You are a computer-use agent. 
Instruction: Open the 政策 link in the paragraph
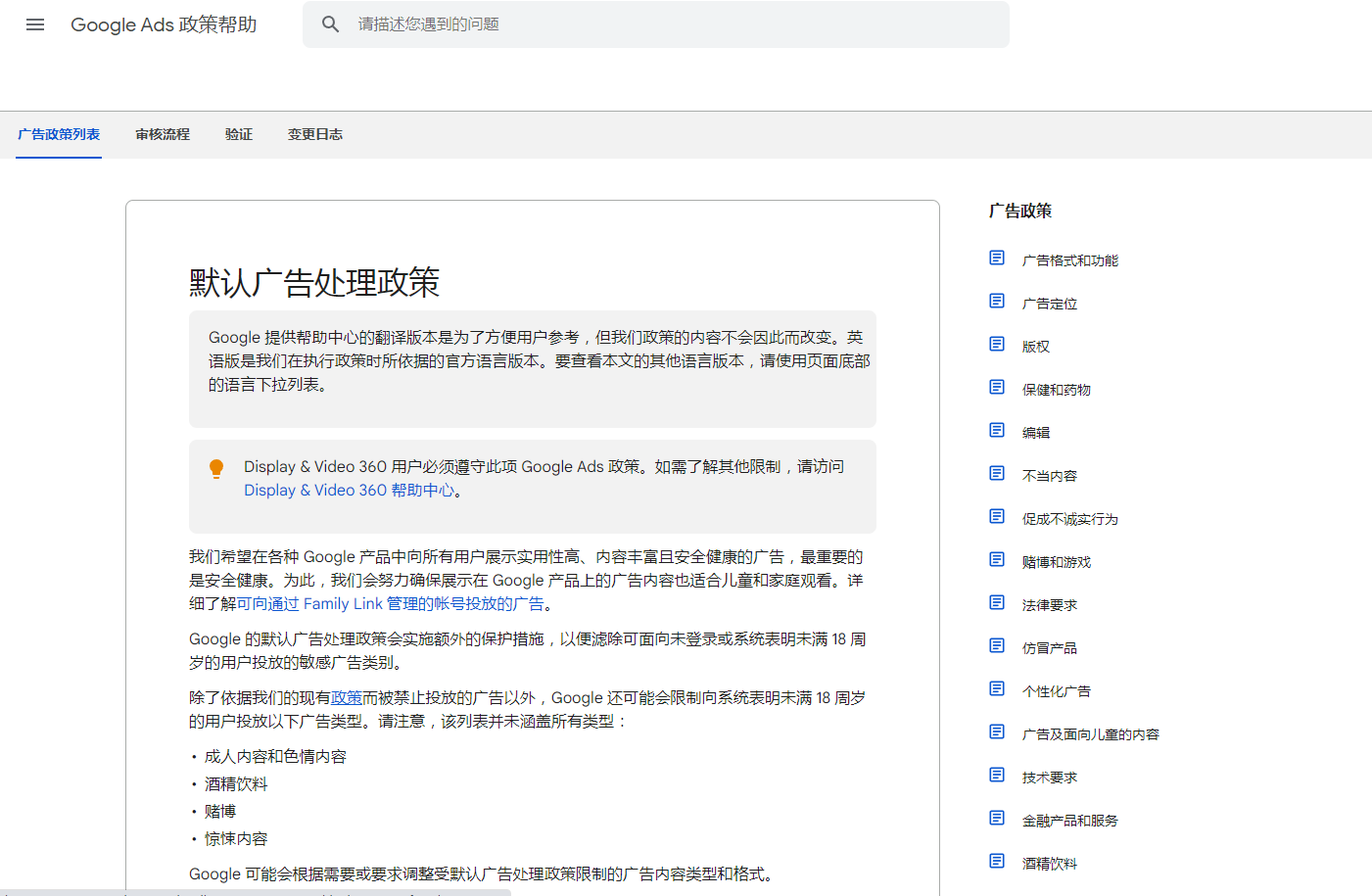point(347,698)
